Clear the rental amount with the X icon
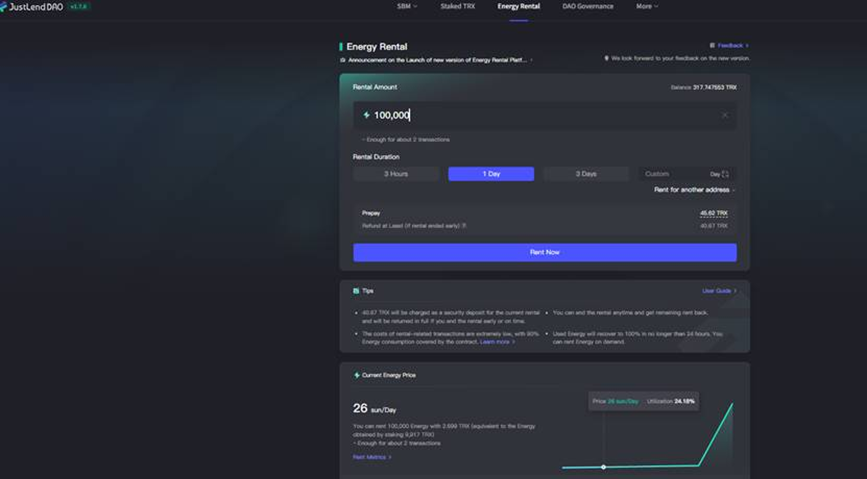Image resolution: width=867 pixels, height=479 pixels. (724, 115)
